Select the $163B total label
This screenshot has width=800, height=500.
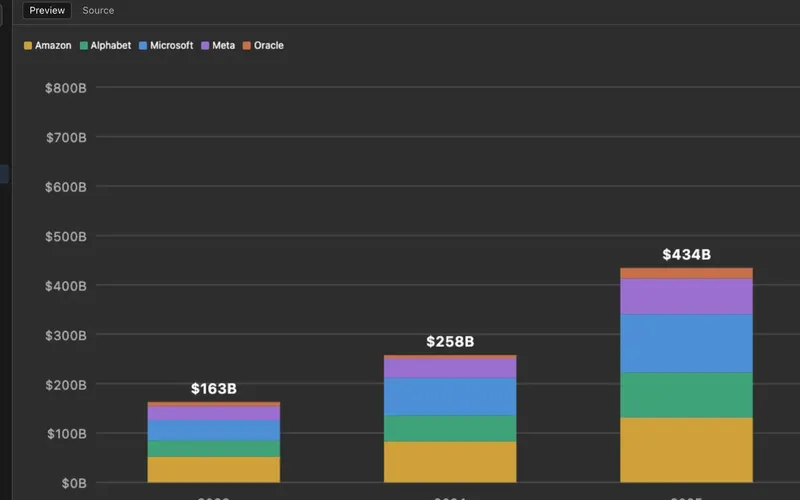coord(214,389)
